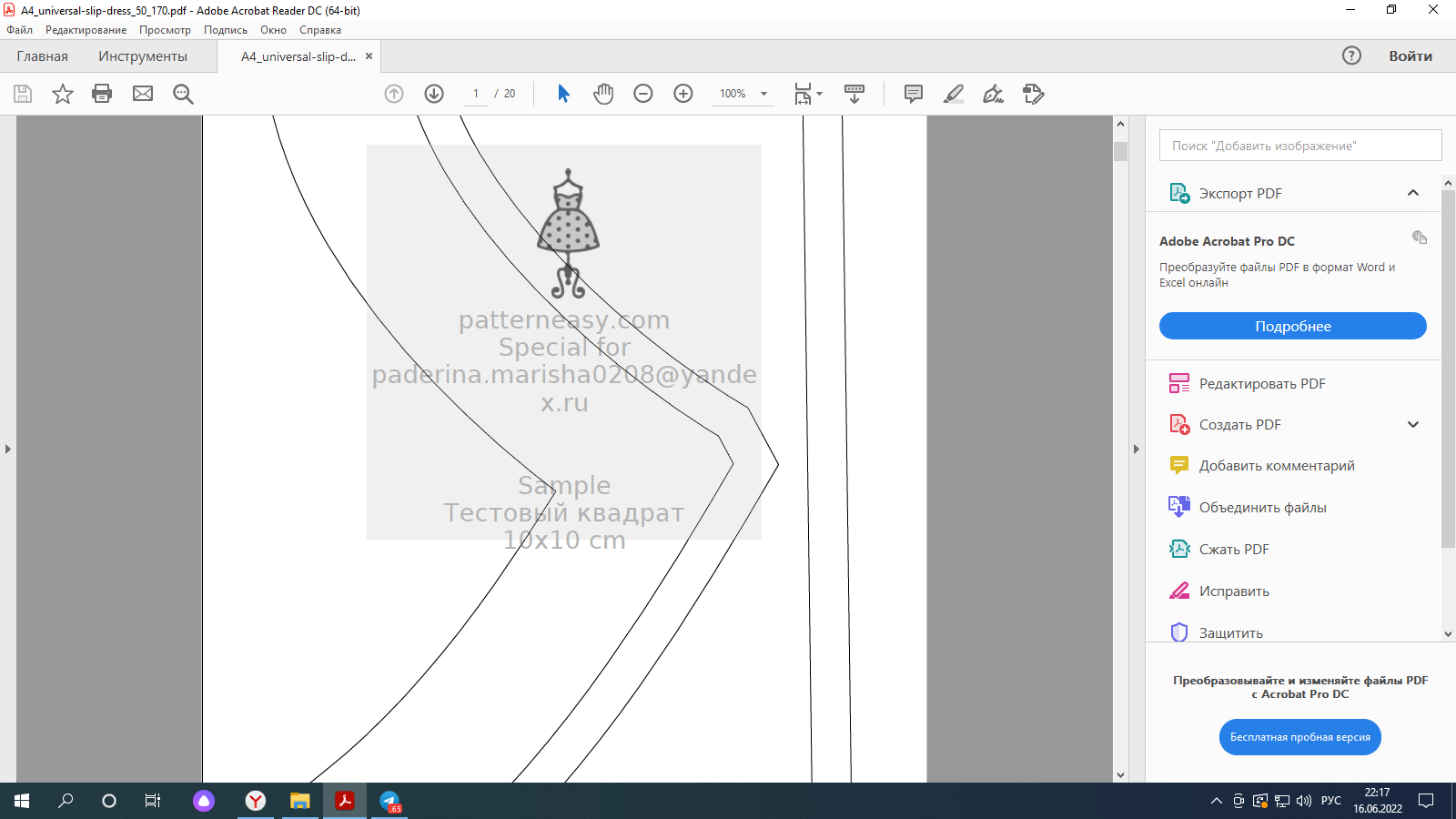The width and height of the screenshot is (1456, 819).
Task: Collapse the Экспорт PDF section
Action: pos(1412,193)
